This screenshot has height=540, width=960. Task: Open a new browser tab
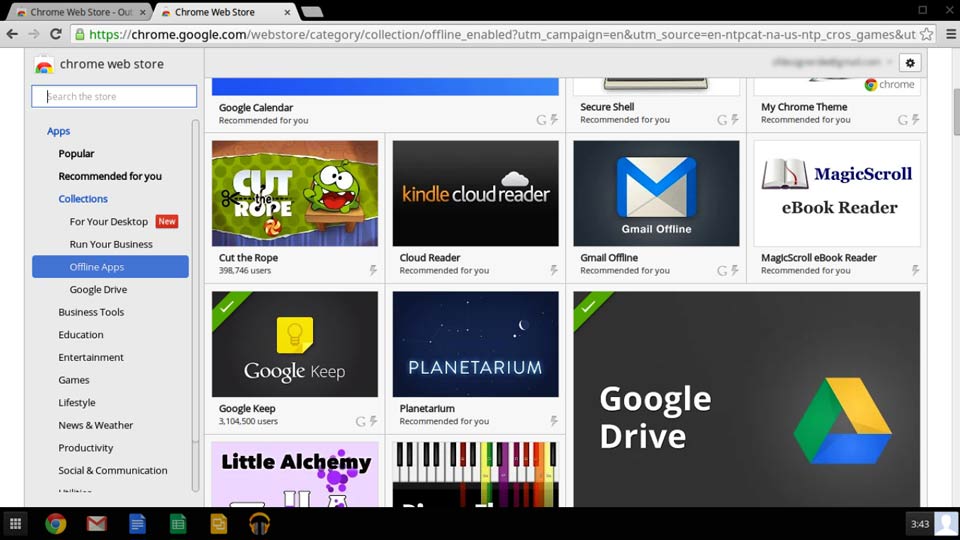point(312,12)
